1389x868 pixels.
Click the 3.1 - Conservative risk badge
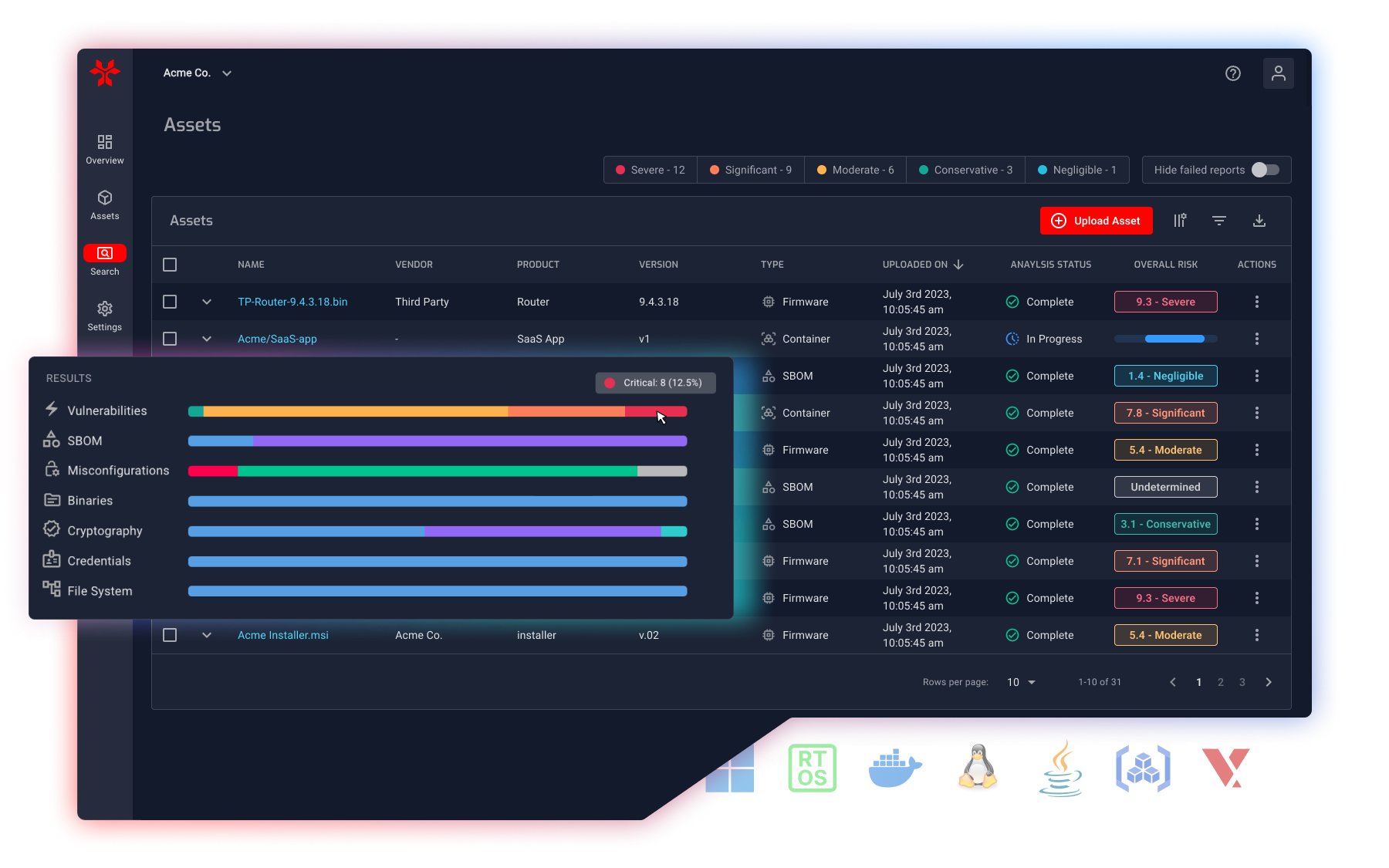click(1166, 524)
